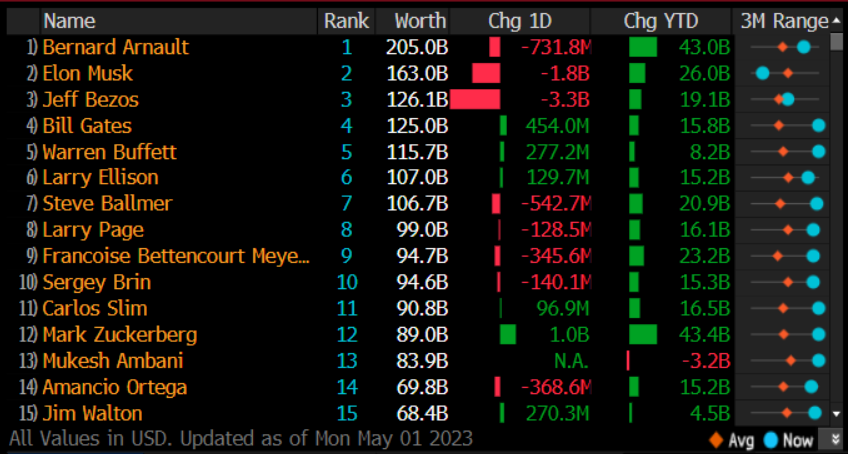Select Mukesh Ambani name
Image resolution: width=848 pixels, height=454 pixels.
(113, 360)
